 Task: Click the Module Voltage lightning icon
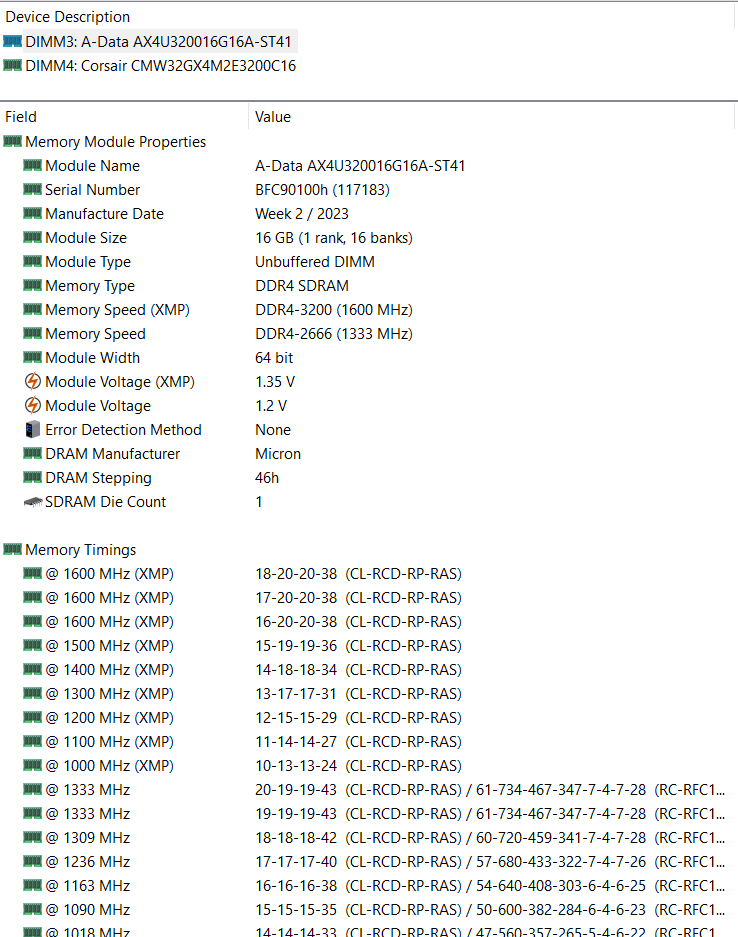33,405
